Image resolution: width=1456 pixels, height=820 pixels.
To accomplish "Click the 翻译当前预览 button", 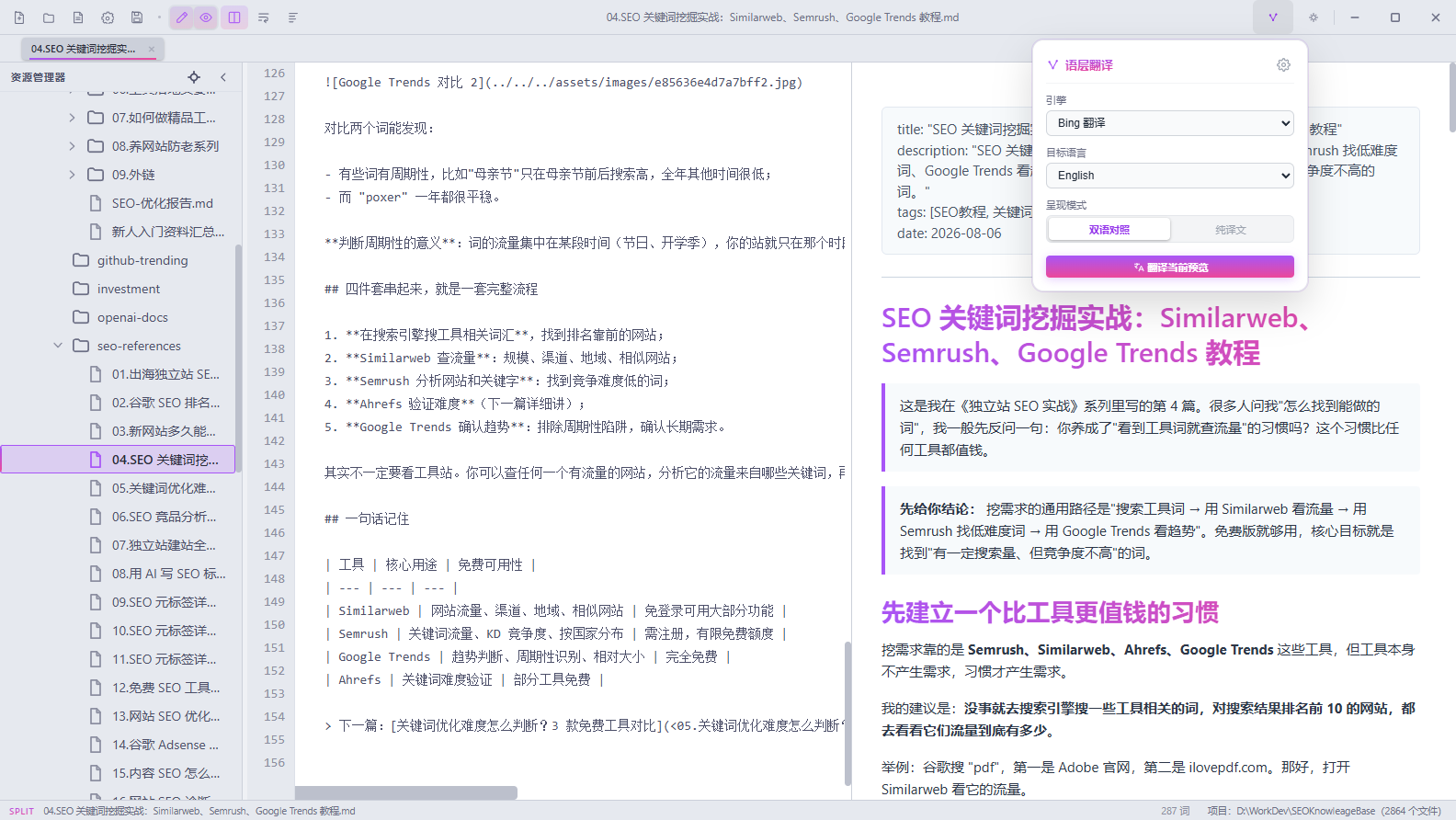I will coord(1170,267).
